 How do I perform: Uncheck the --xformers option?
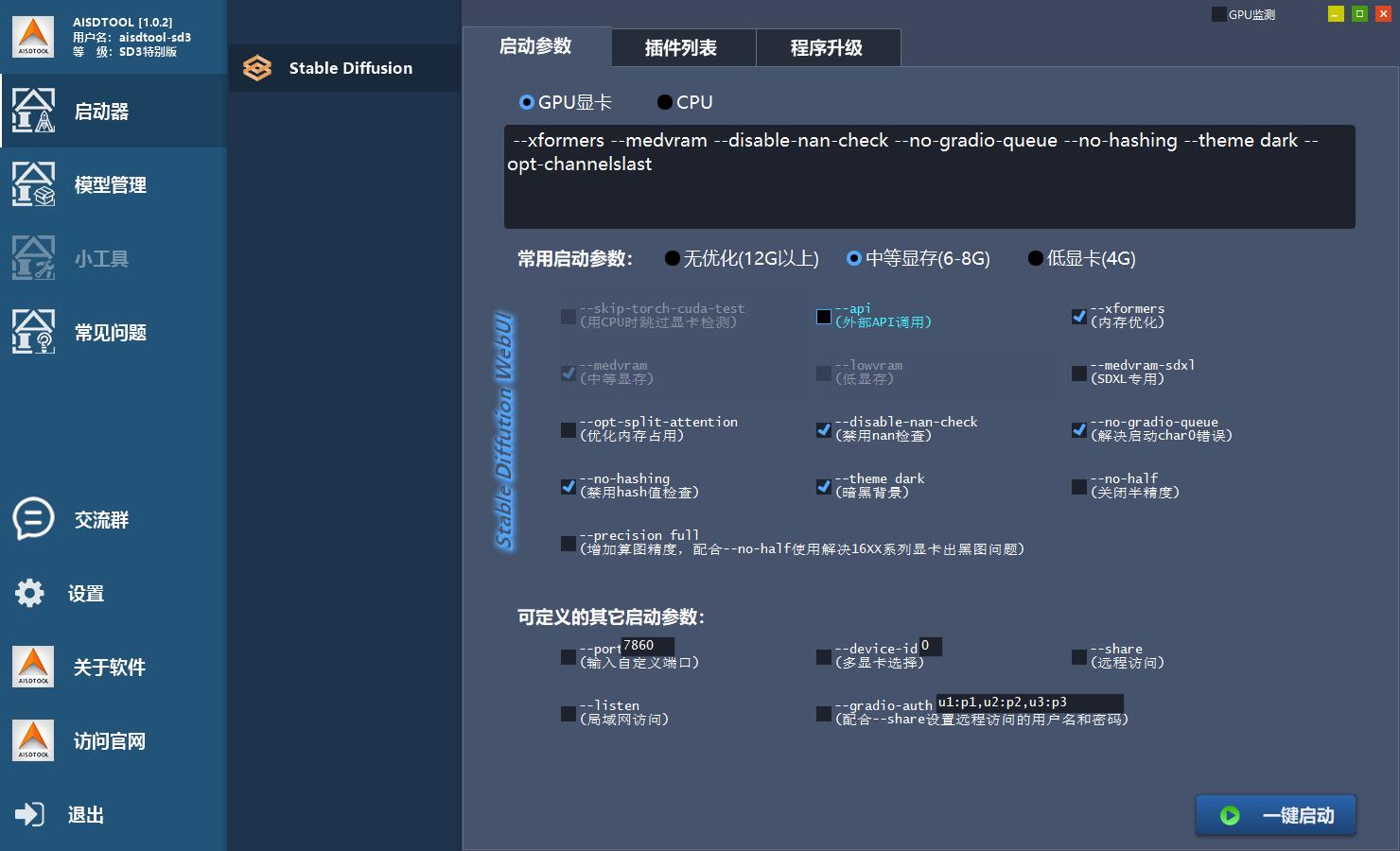tap(1078, 317)
